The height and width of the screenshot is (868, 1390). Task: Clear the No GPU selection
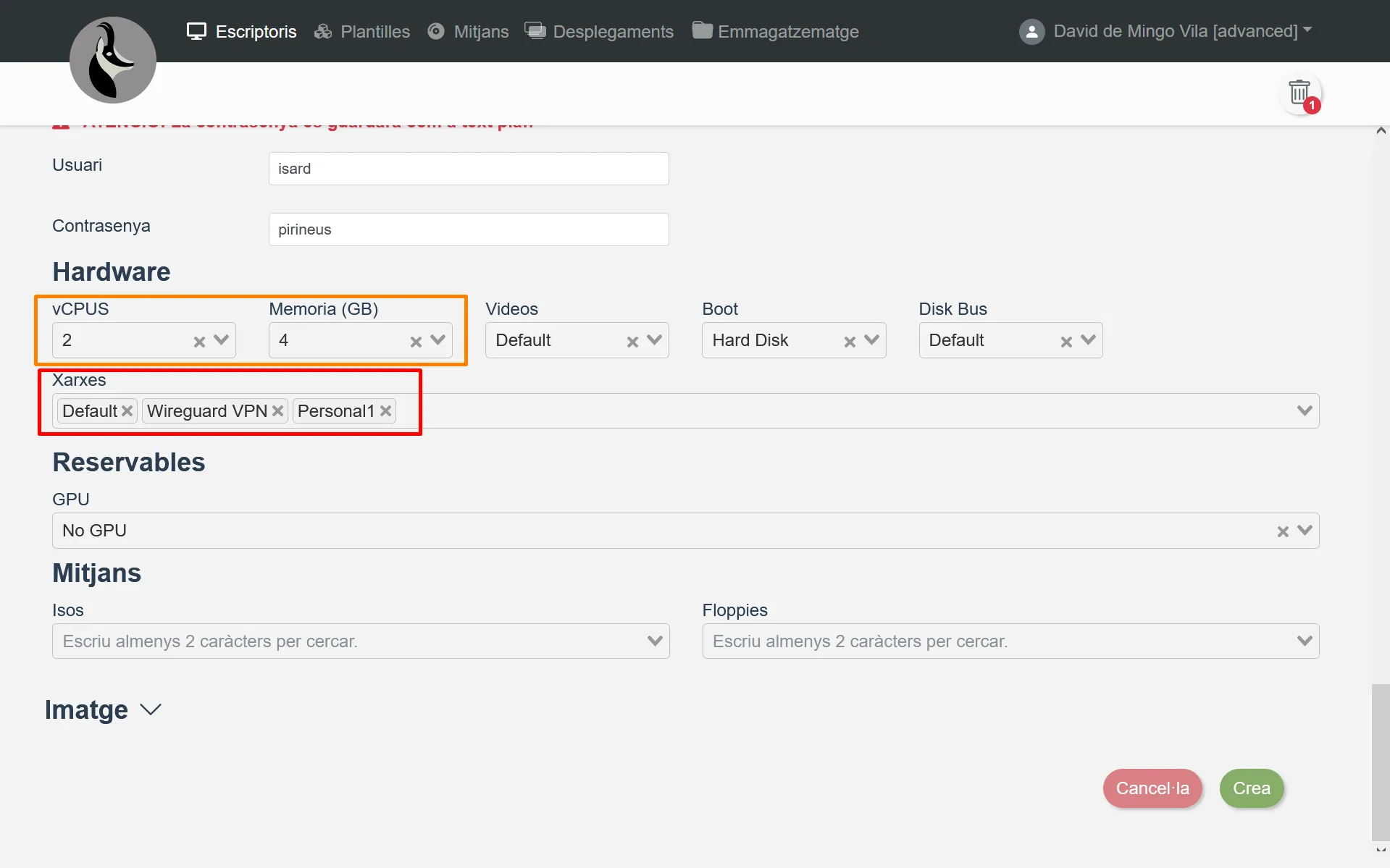(x=1283, y=532)
